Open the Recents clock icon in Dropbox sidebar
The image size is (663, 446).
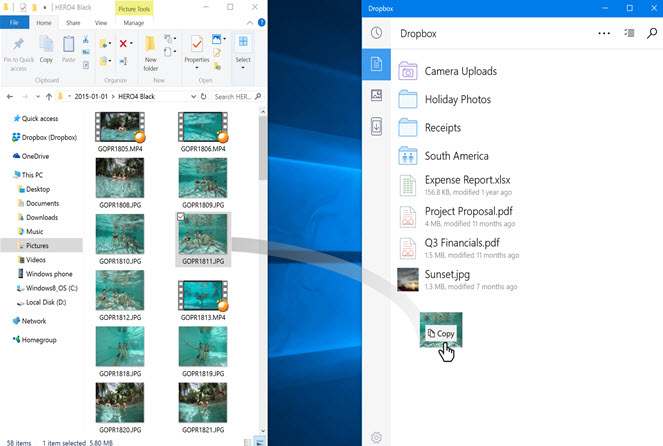[376, 33]
